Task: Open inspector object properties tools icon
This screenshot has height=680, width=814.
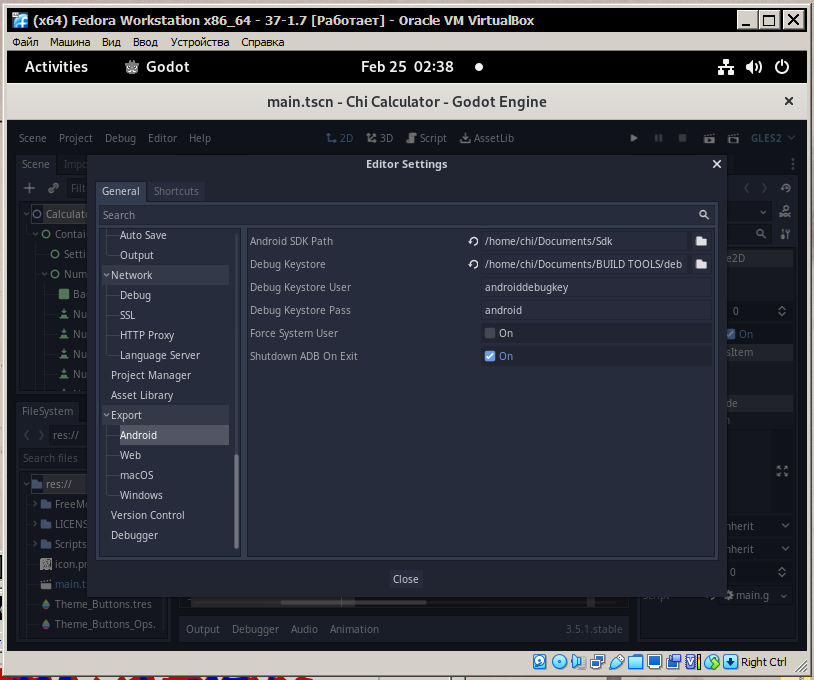Action: [785, 234]
